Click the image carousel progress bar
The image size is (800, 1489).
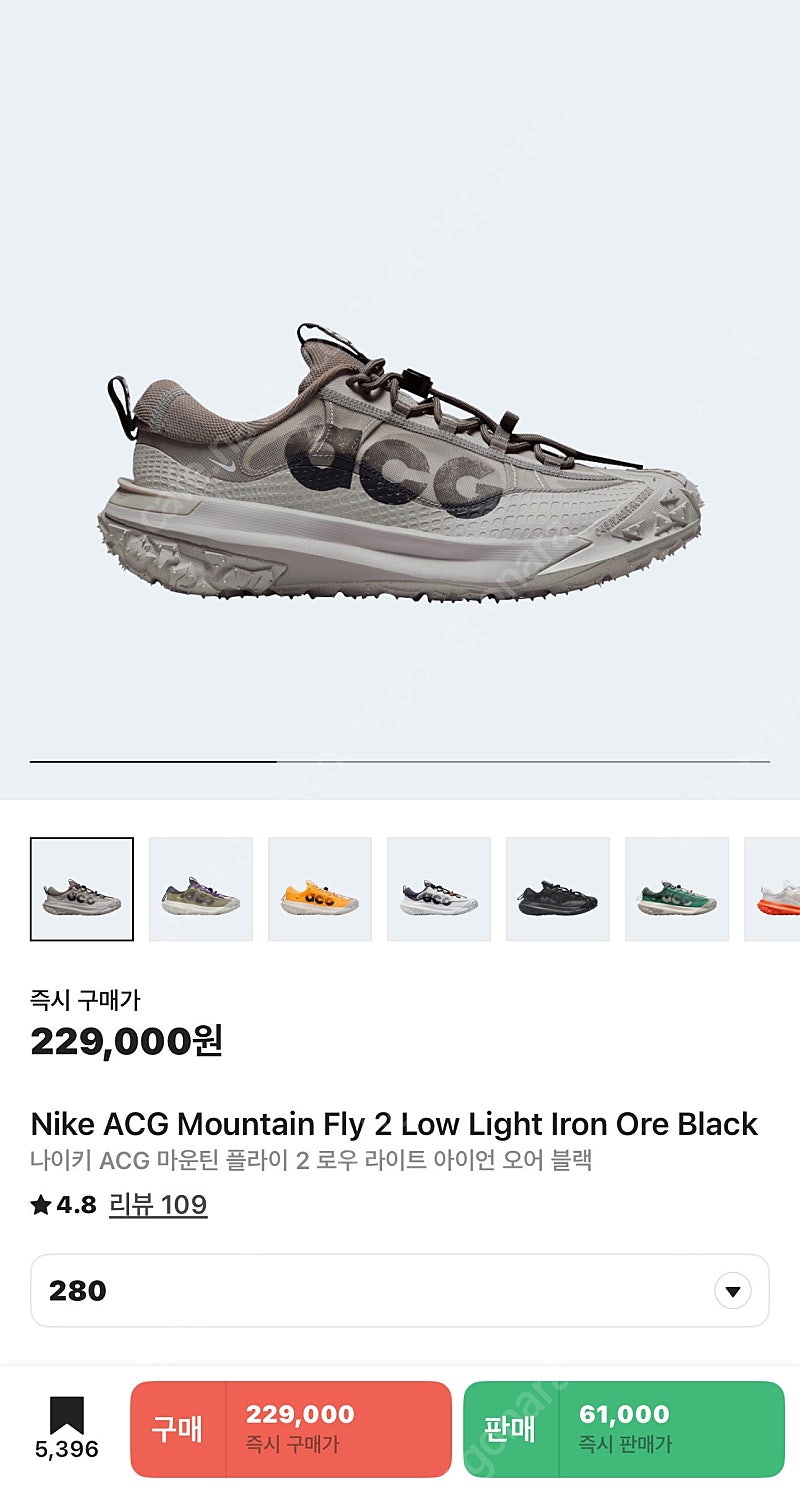tap(400, 762)
